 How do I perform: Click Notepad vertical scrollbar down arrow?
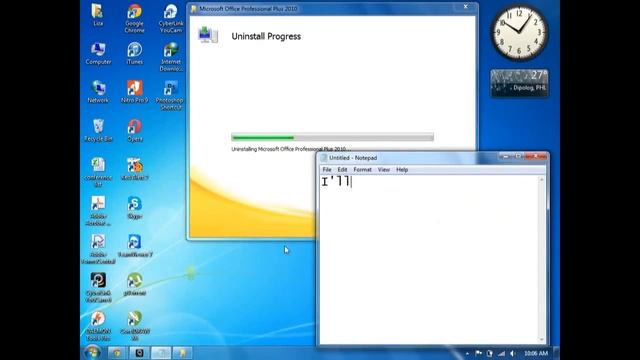tap(542, 340)
